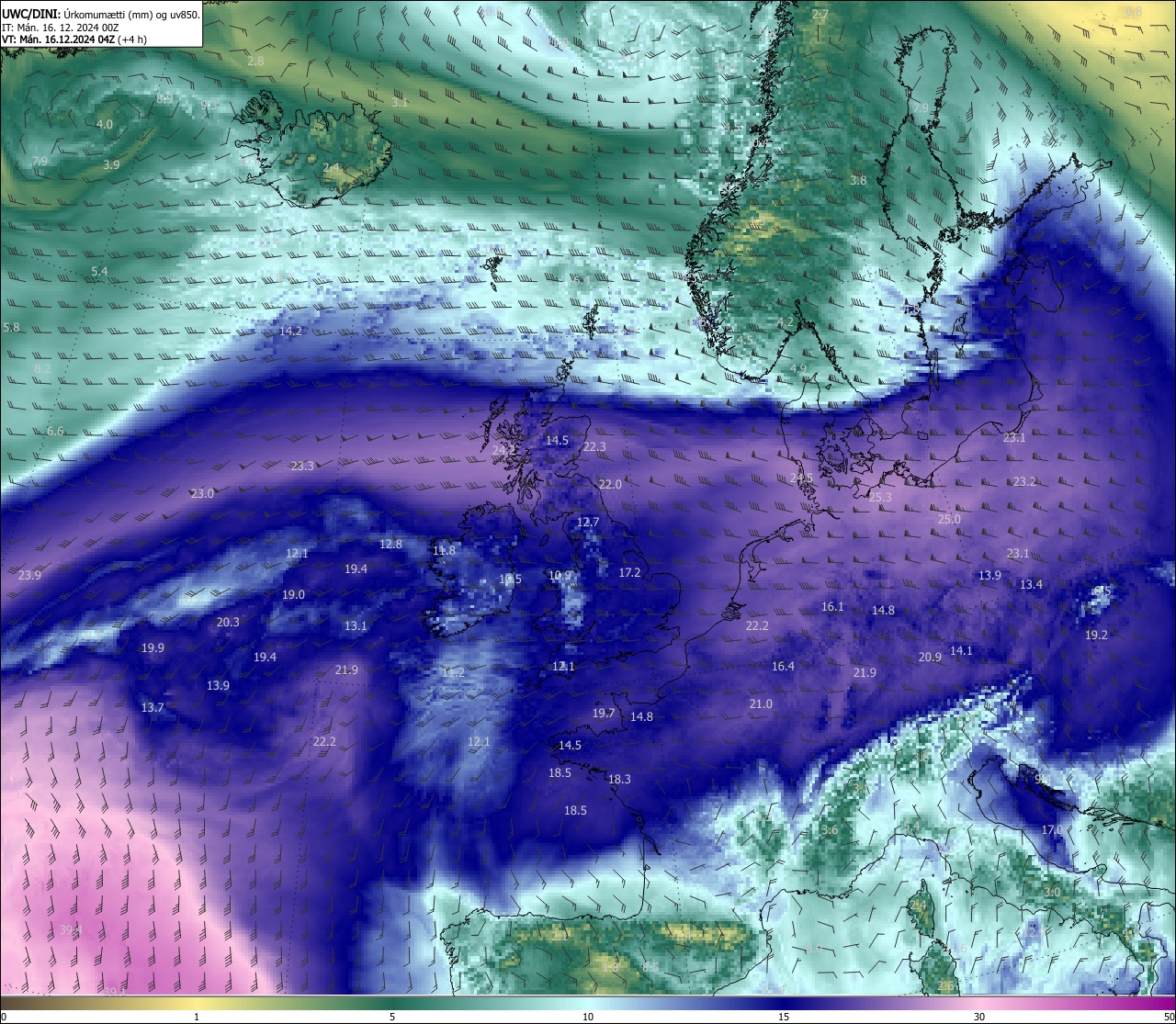1176x1024 pixels.
Task: Select the "23.3" value label
Action: coord(302,466)
